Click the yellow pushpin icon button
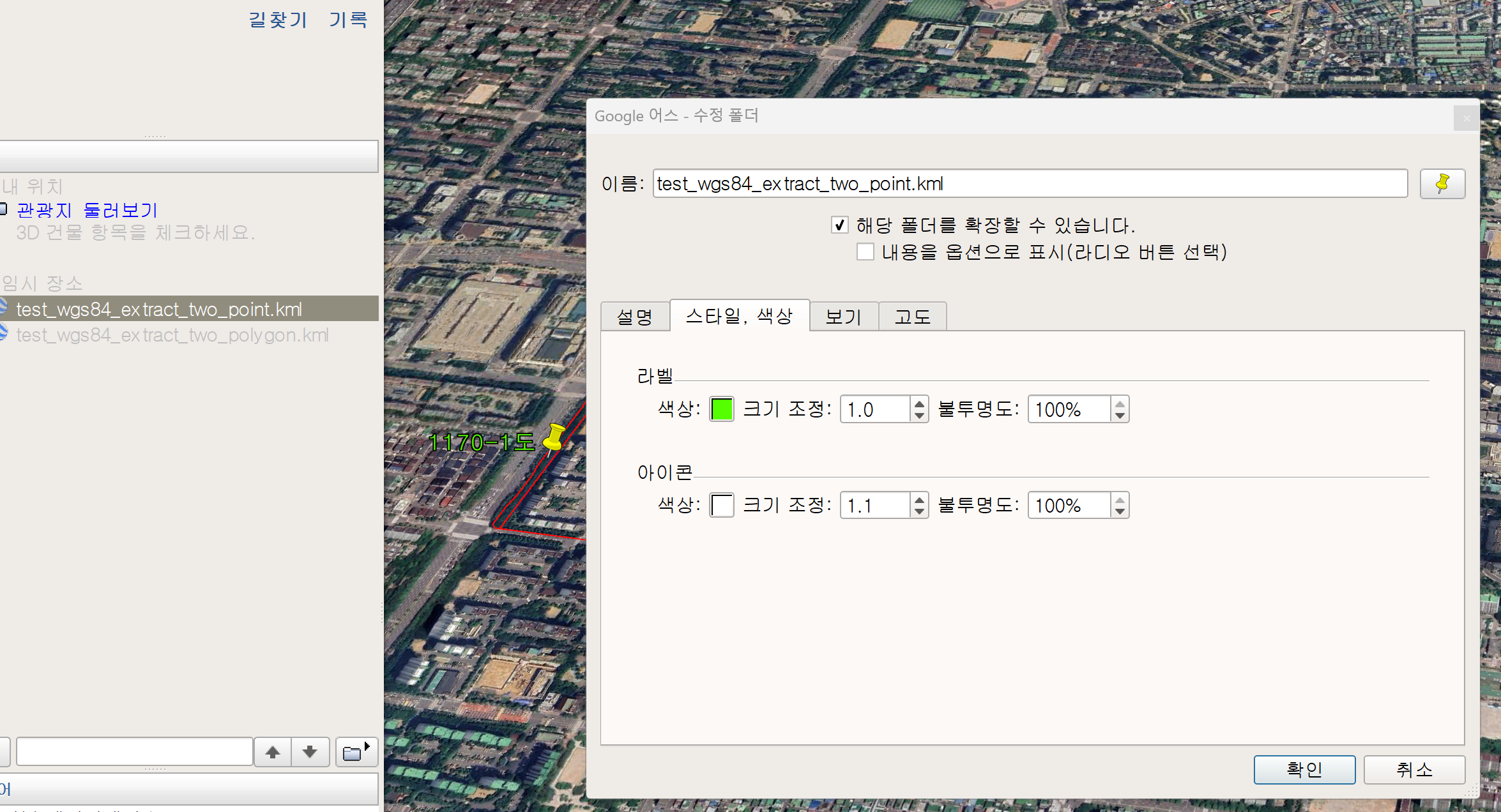This screenshot has width=1501, height=812. click(x=1442, y=184)
